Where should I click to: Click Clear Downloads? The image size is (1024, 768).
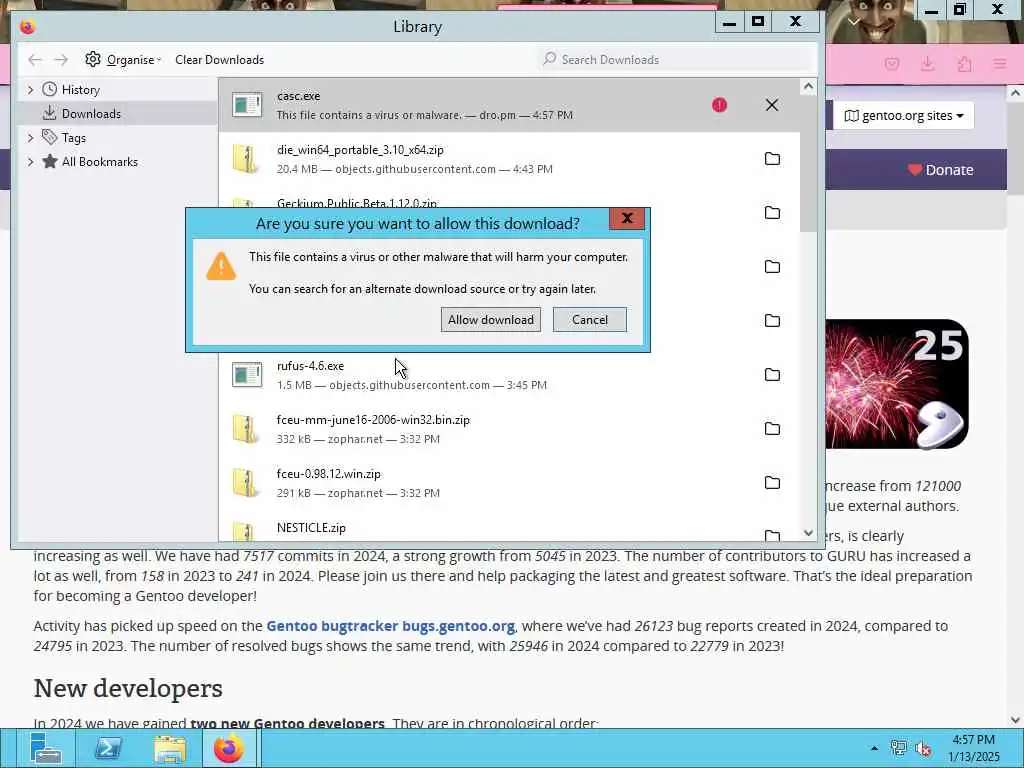[x=219, y=59]
